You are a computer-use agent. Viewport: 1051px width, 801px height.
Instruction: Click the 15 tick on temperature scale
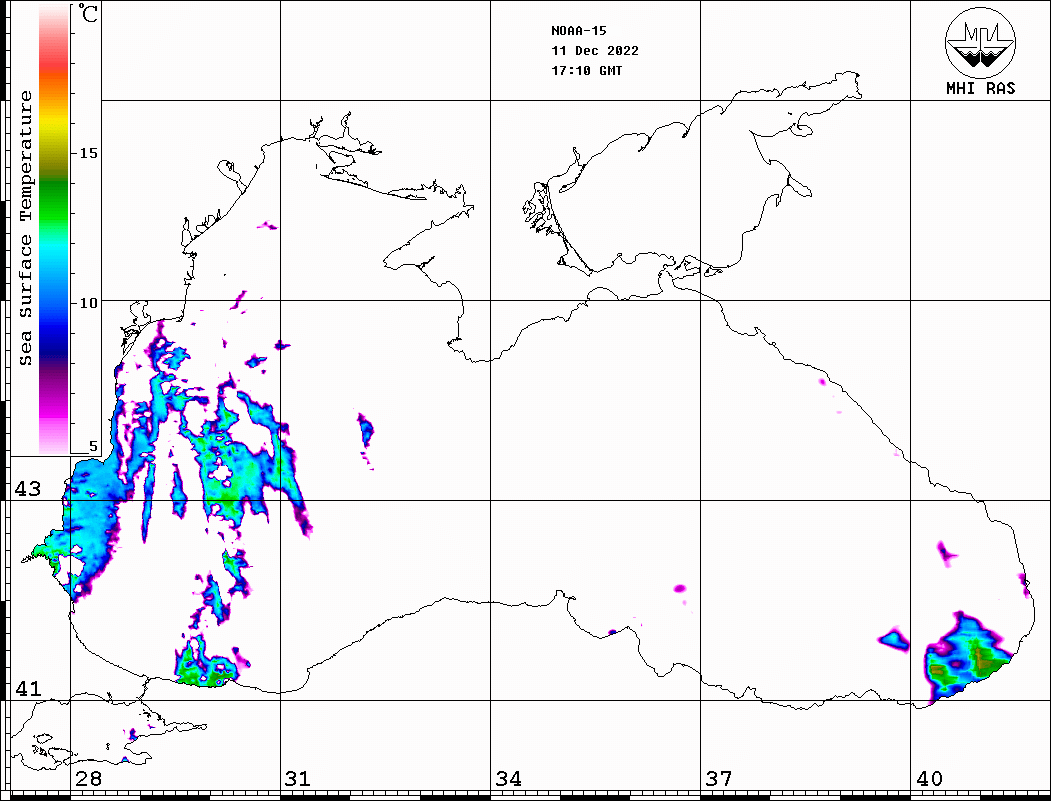click(88, 153)
